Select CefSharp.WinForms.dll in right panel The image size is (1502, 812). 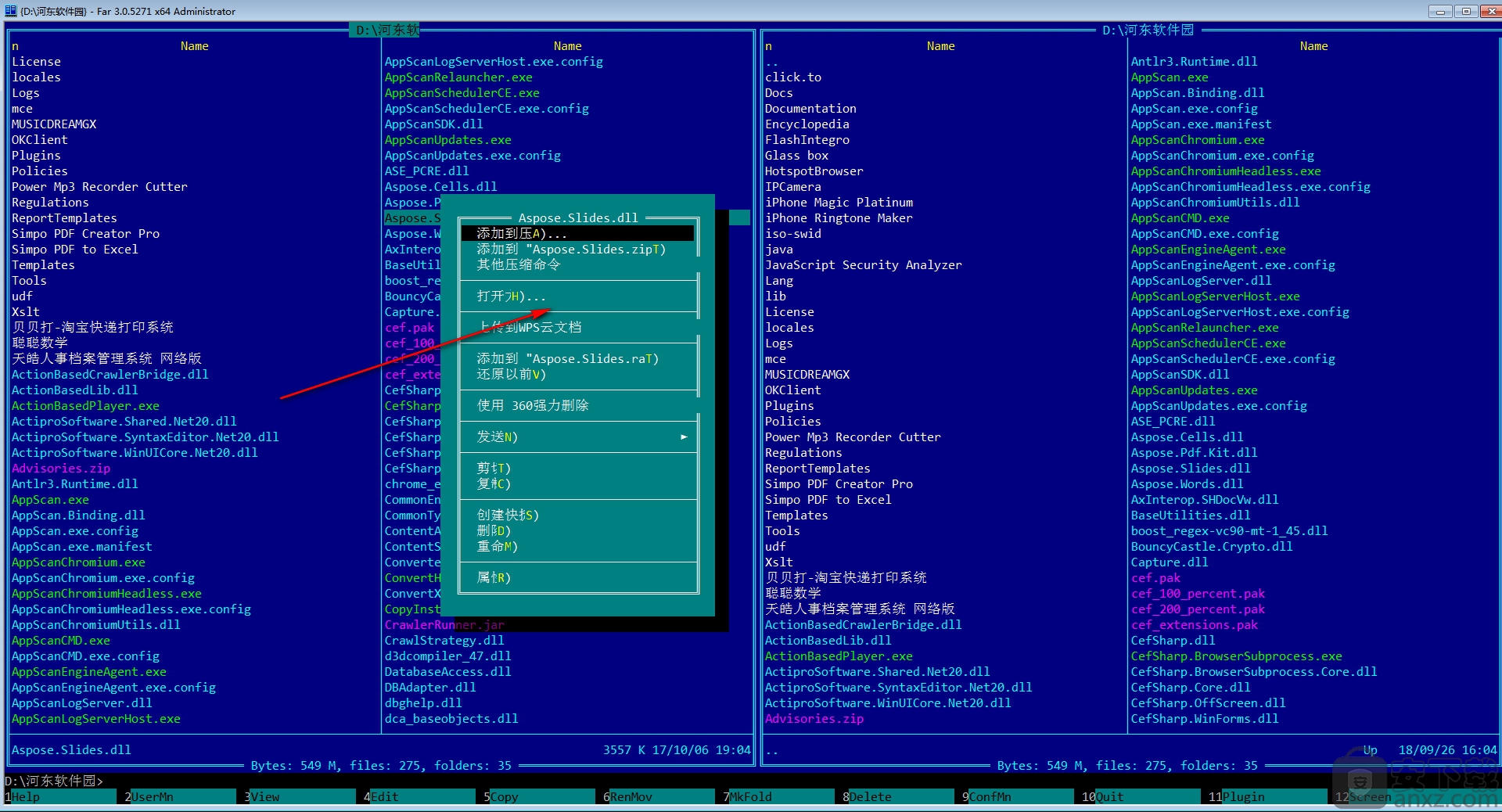pos(1205,718)
